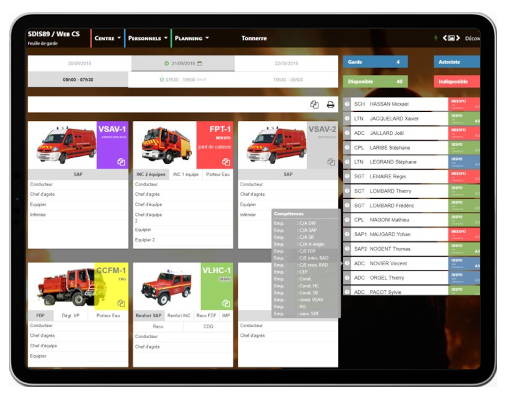This screenshot has height=395, width=505.
Task: Click the Tonnerre centre name in header
Action: (254, 38)
